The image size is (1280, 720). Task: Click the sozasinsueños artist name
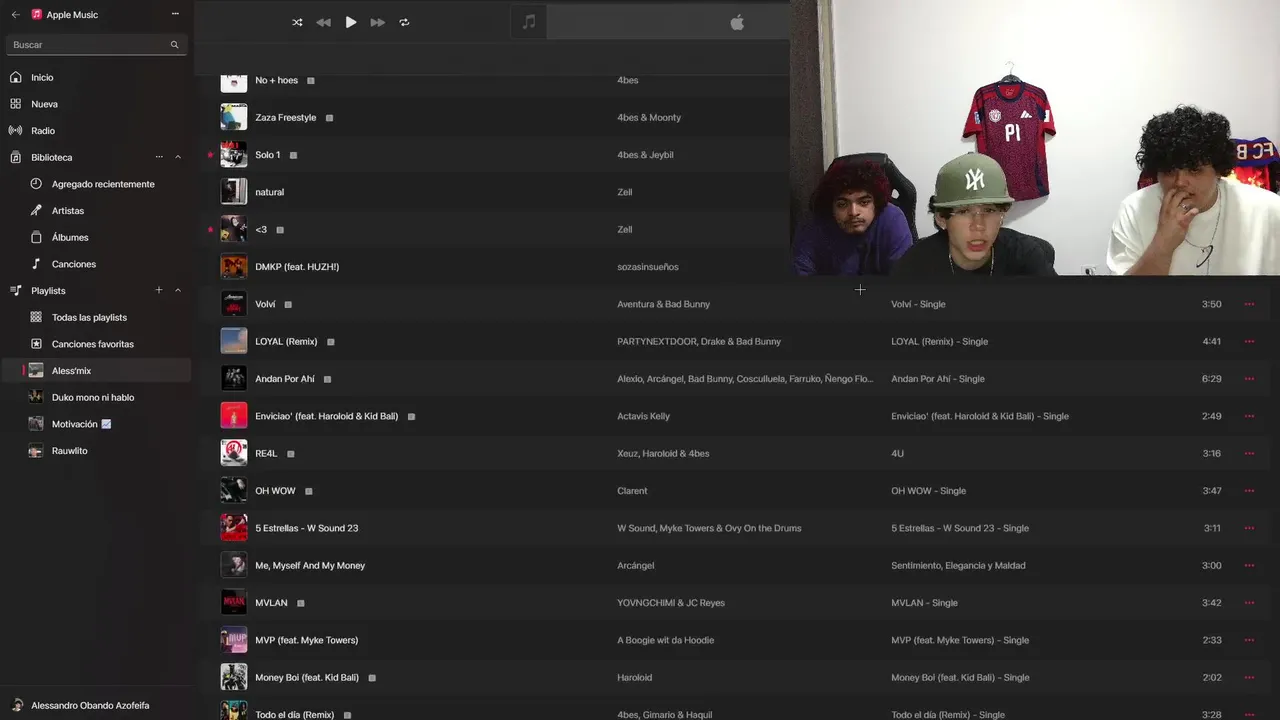[648, 267]
